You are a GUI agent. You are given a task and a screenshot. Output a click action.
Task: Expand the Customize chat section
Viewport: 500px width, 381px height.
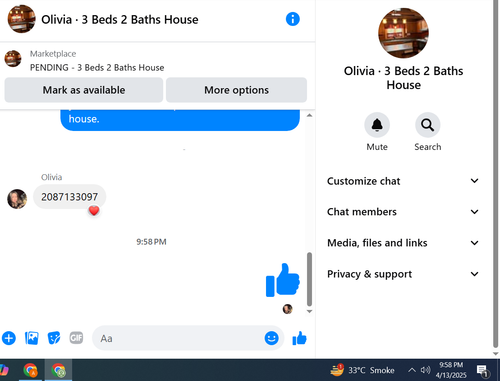403,181
